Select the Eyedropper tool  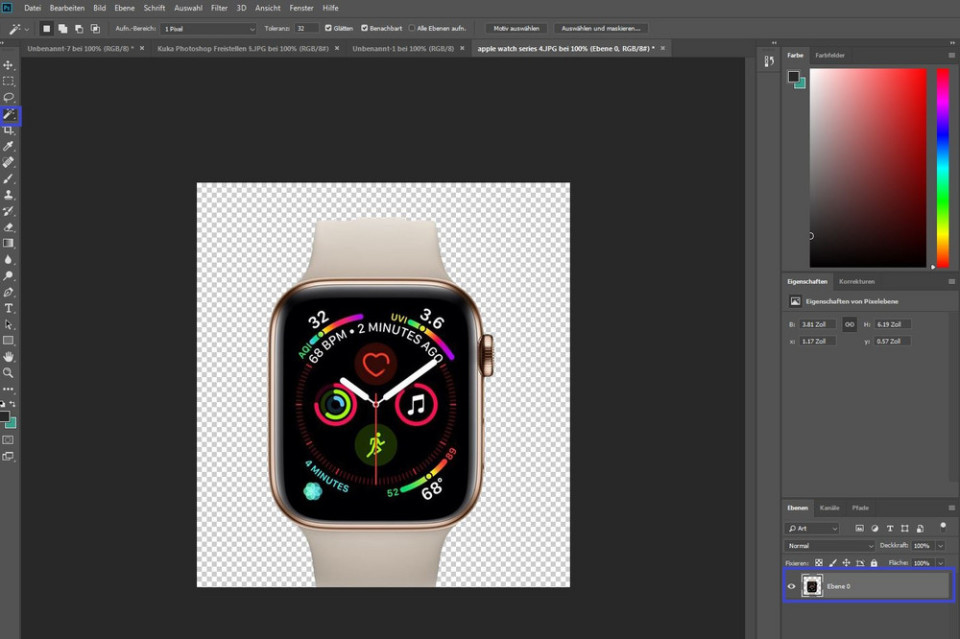(9, 146)
